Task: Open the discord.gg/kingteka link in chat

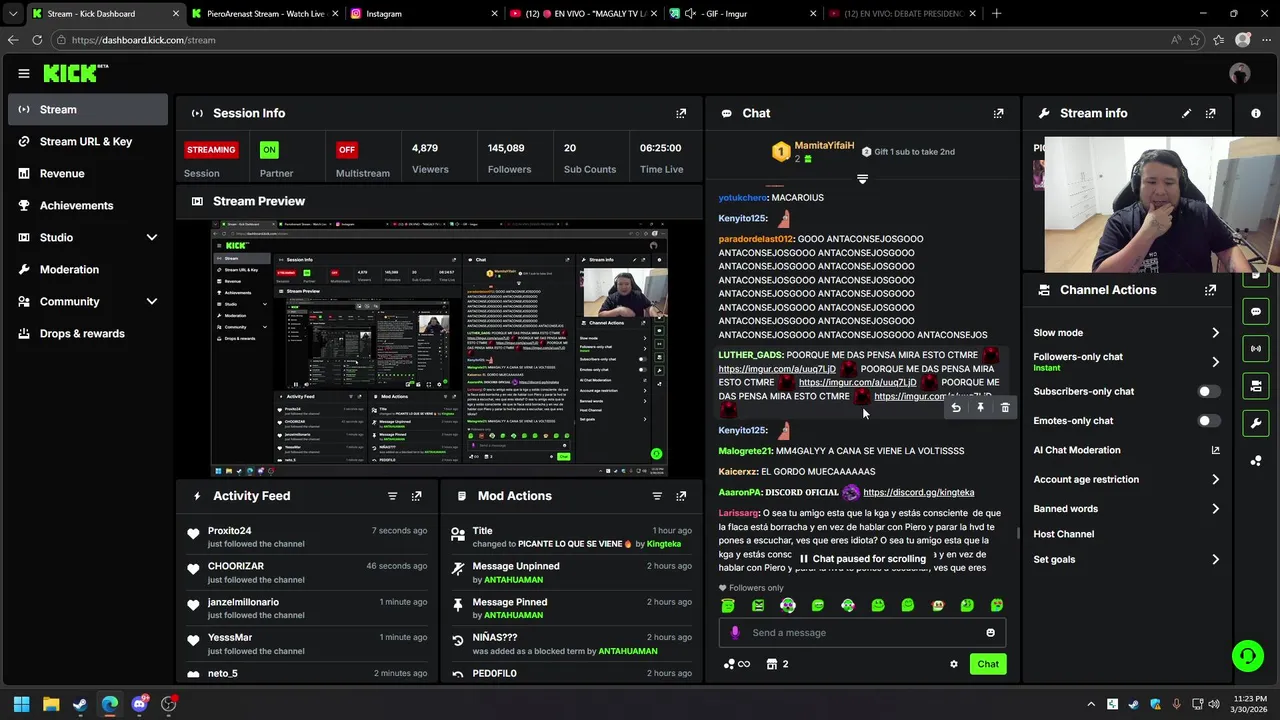Action: 918,492
